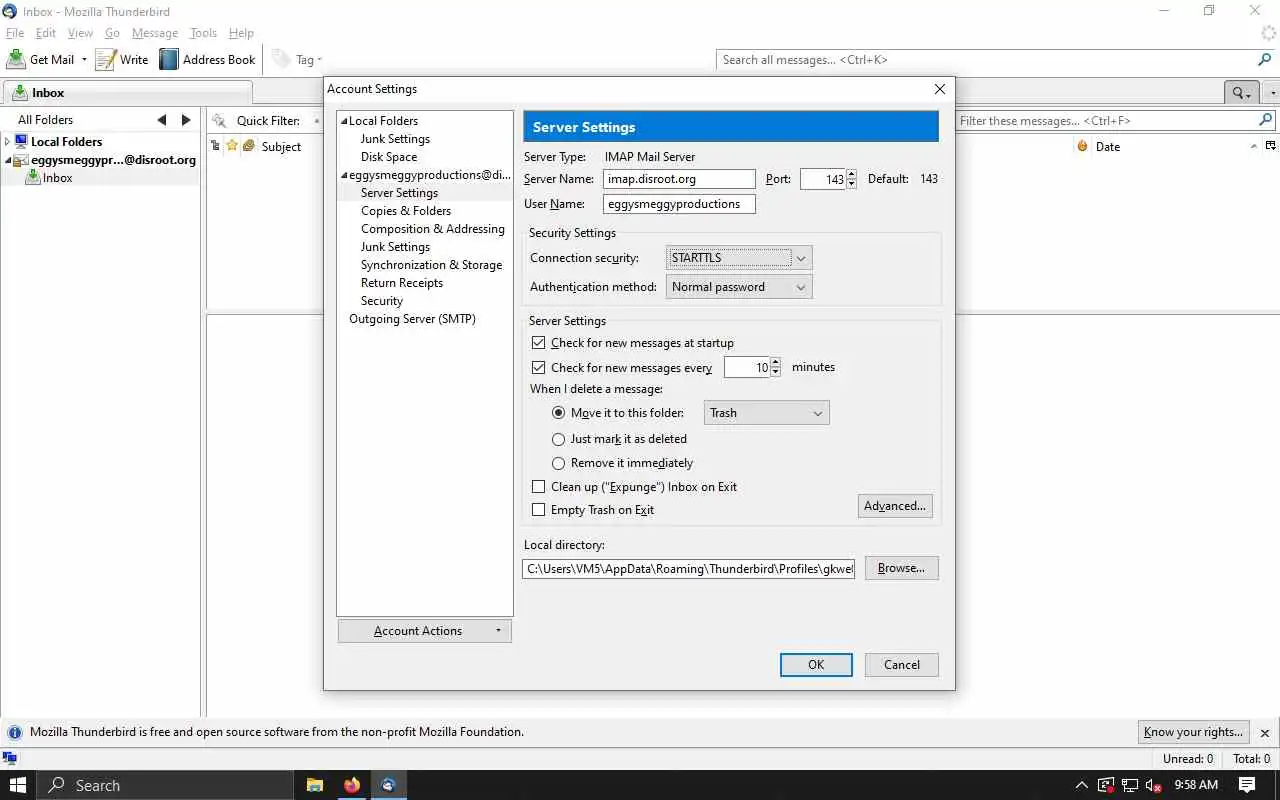Click the Advanced... button
Screen dimensions: 1280x800
(x=895, y=506)
